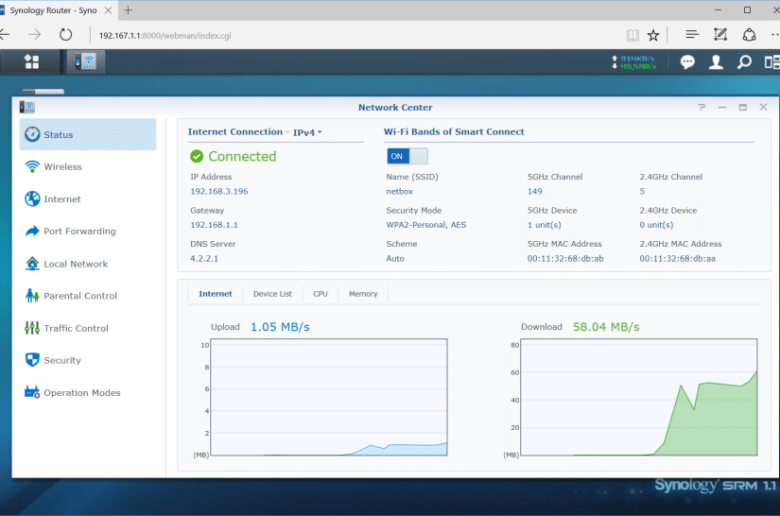The height and width of the screenshot is (516, 780).
Task: Click the Status clock icon in sidebar
Action: [x=32, y=134]
